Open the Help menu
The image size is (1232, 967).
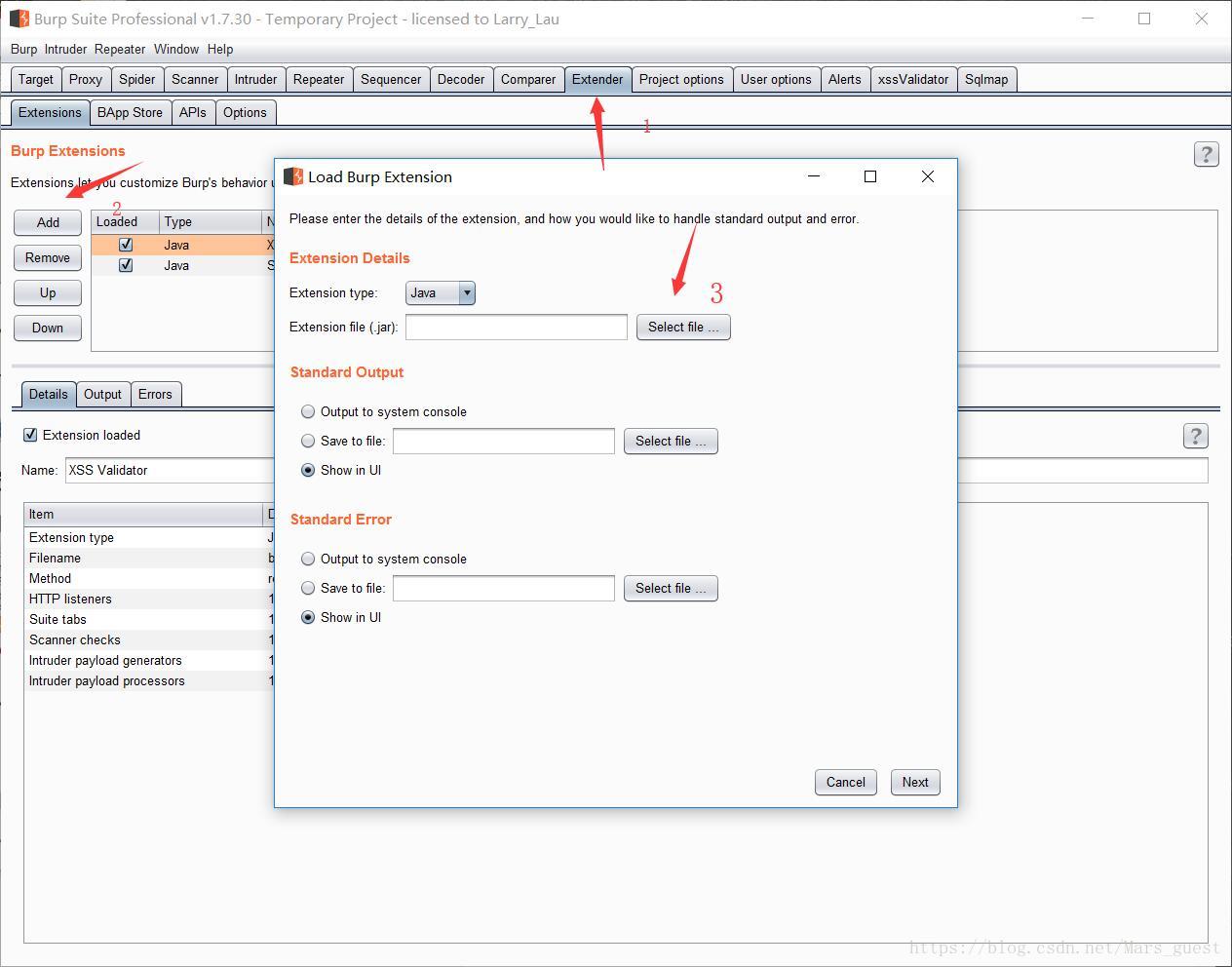220,49
